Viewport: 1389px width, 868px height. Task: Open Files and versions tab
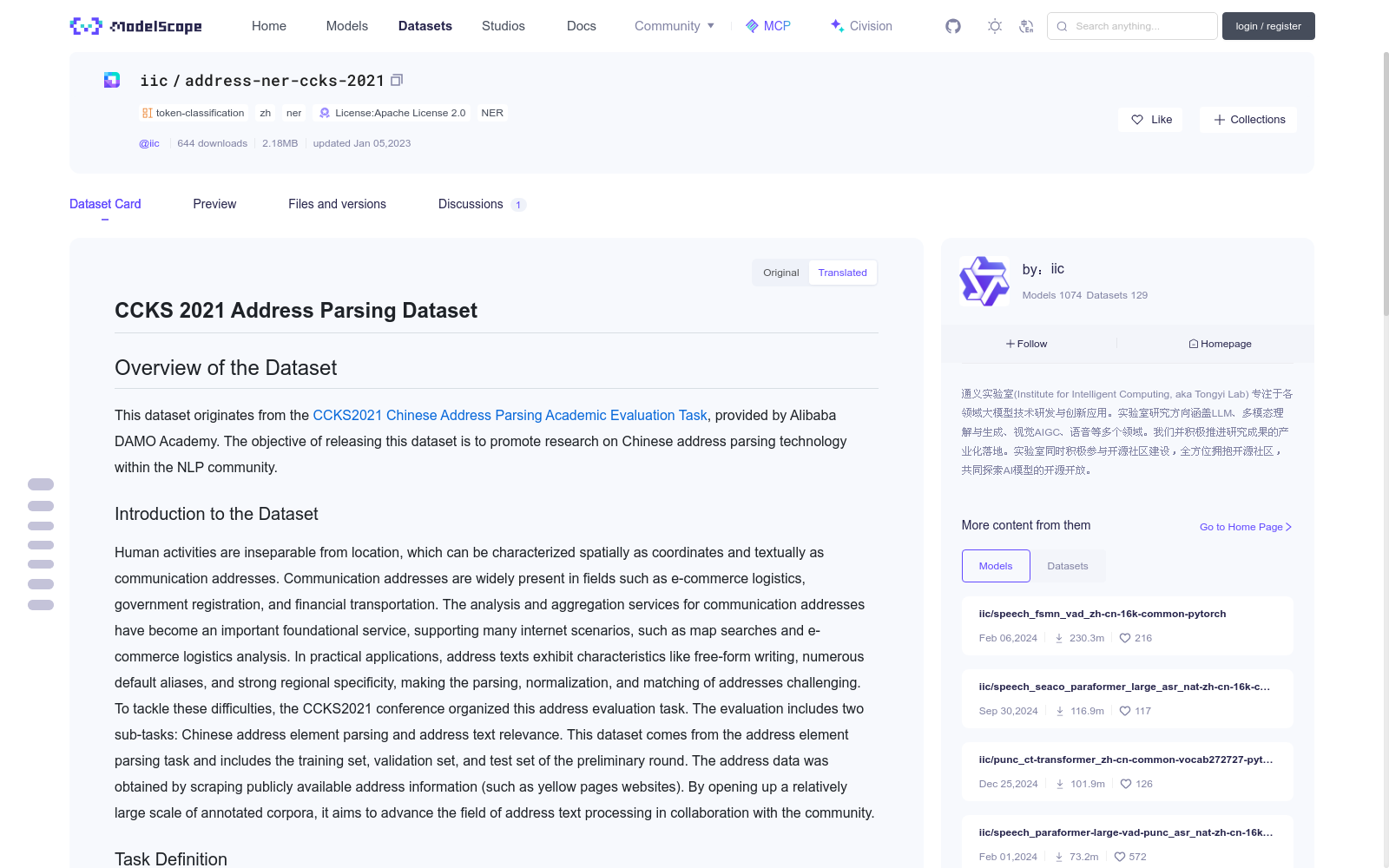coord(337,204)
